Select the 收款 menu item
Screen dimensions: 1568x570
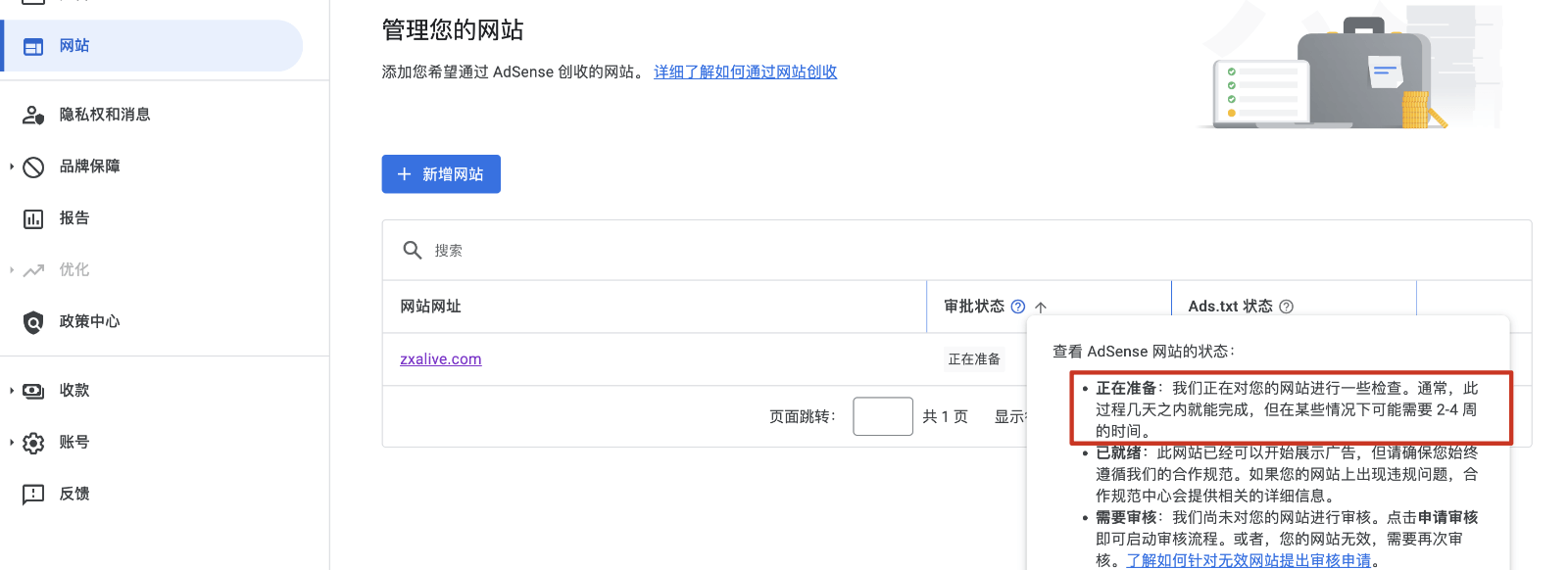pos(73,390)
